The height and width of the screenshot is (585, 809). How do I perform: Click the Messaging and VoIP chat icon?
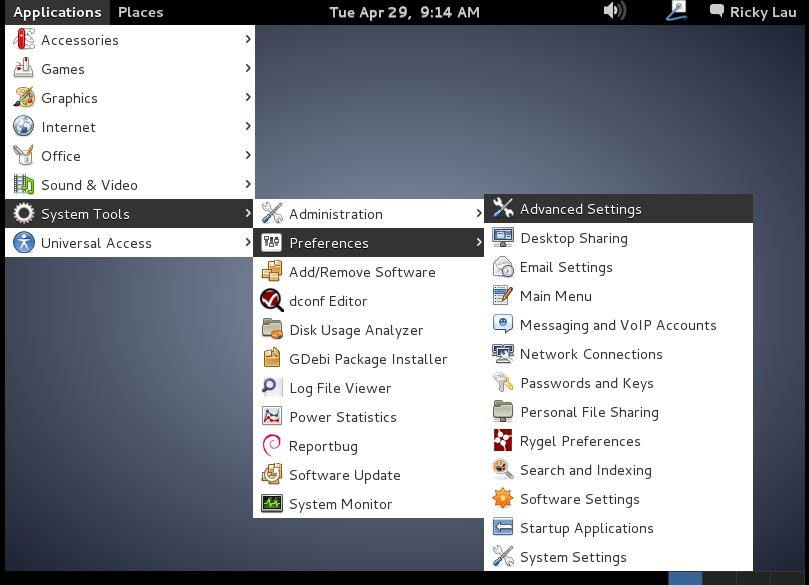tap(503, 324)
